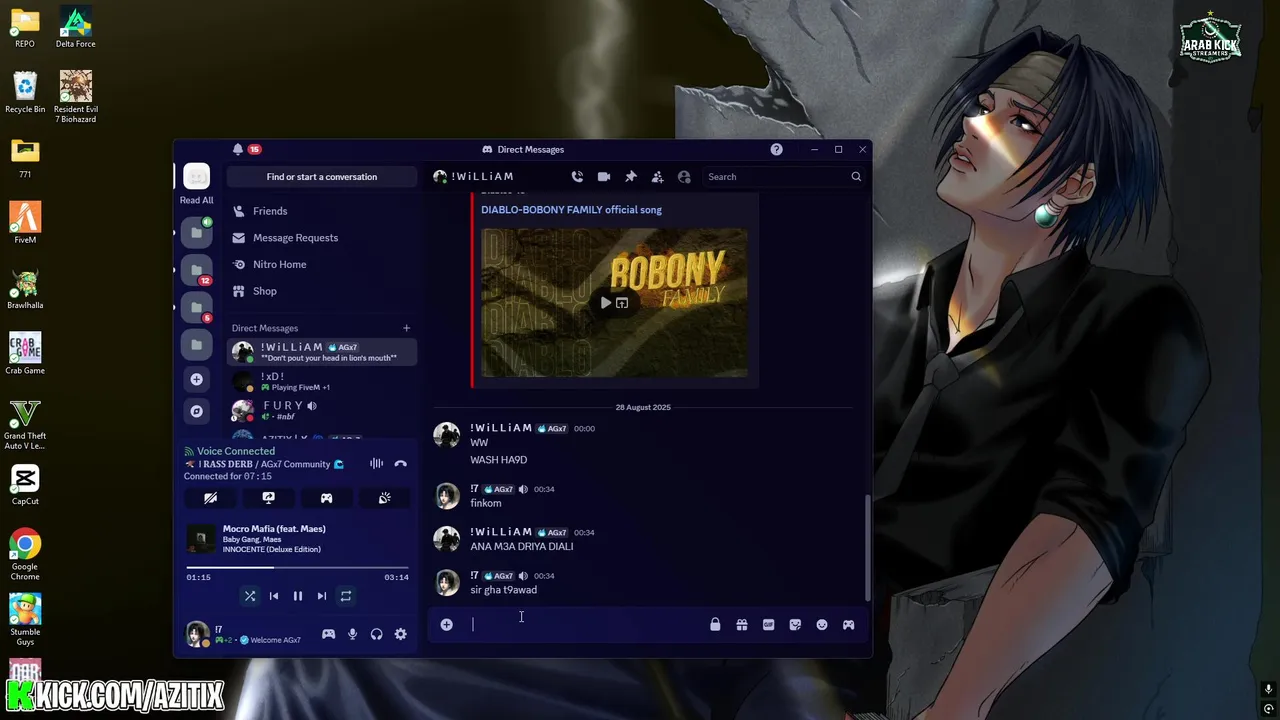Open the Friends tab

[322, 211]
